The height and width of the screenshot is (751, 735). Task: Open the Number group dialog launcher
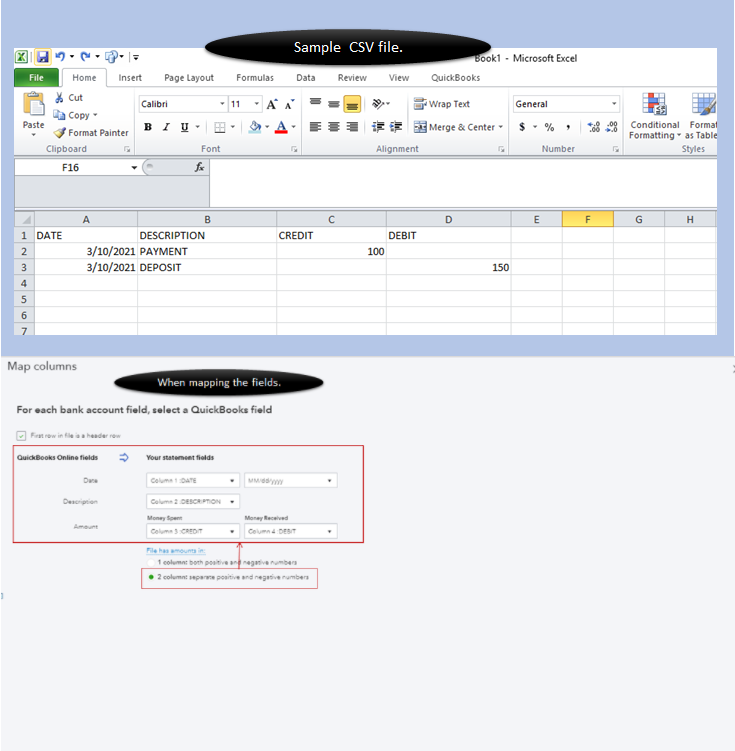(616, 149)
